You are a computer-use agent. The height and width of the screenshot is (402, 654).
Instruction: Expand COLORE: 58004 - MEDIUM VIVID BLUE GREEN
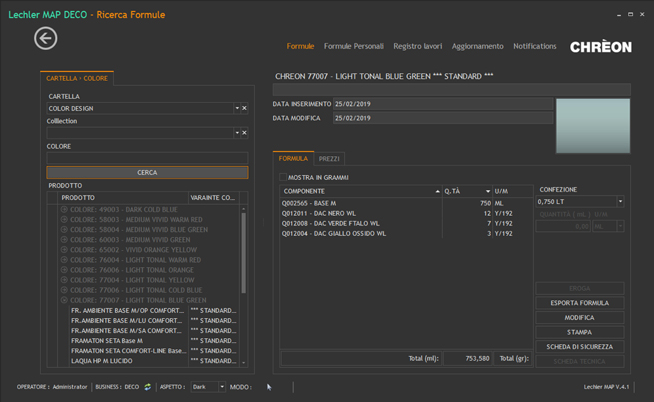pyautogui.click(x=64, y=229)
